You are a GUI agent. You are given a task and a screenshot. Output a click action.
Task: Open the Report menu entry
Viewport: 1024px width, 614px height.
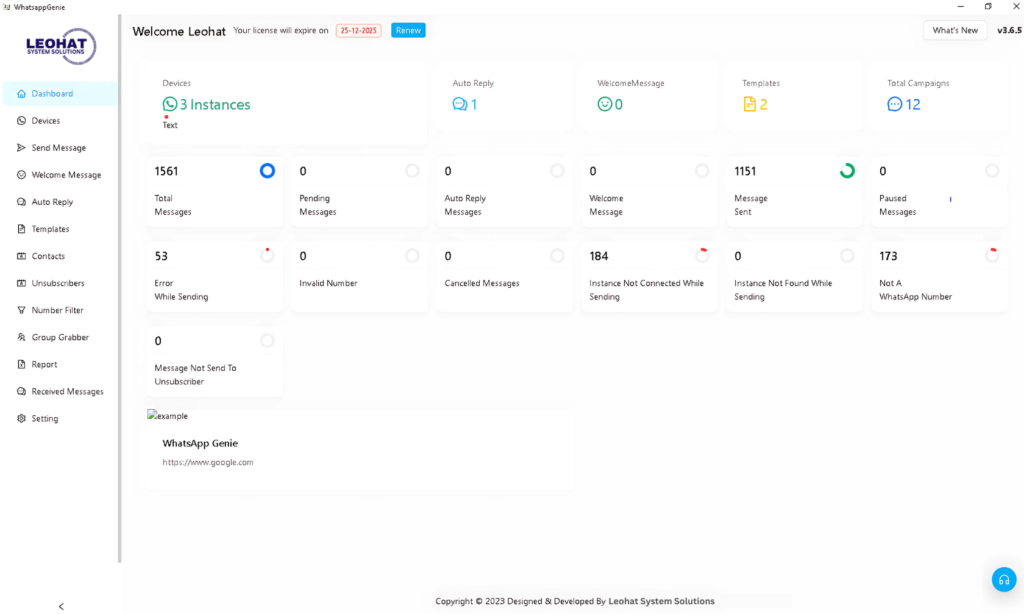60,364
